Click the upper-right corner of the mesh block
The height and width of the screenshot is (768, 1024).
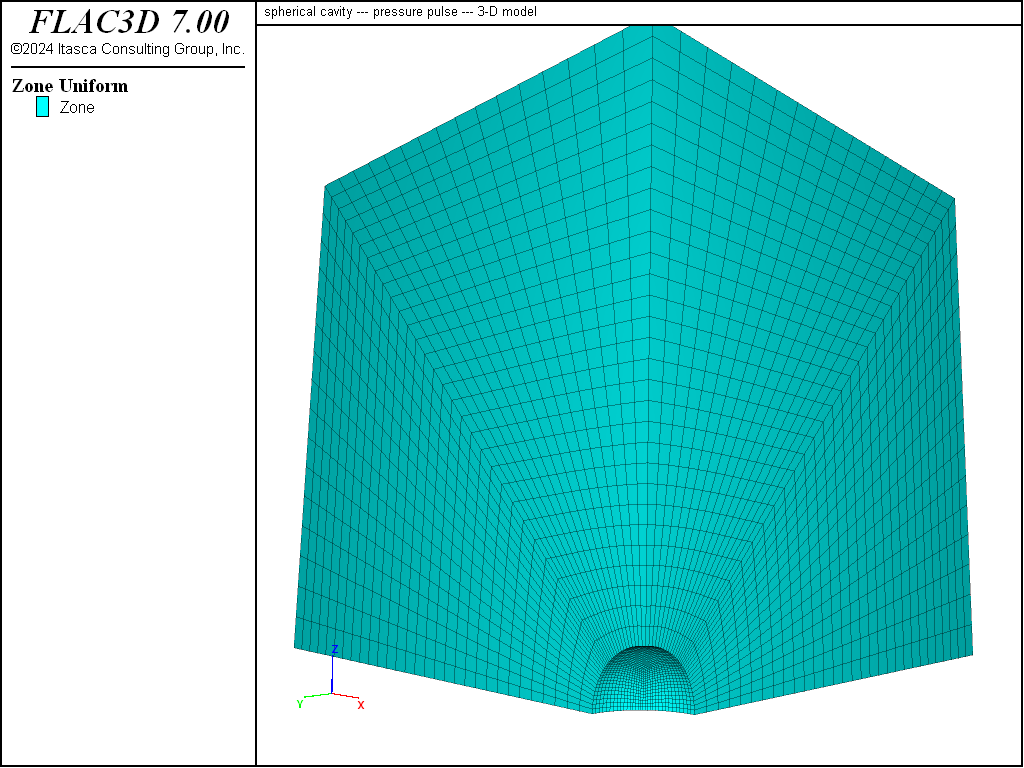point(954,199)
